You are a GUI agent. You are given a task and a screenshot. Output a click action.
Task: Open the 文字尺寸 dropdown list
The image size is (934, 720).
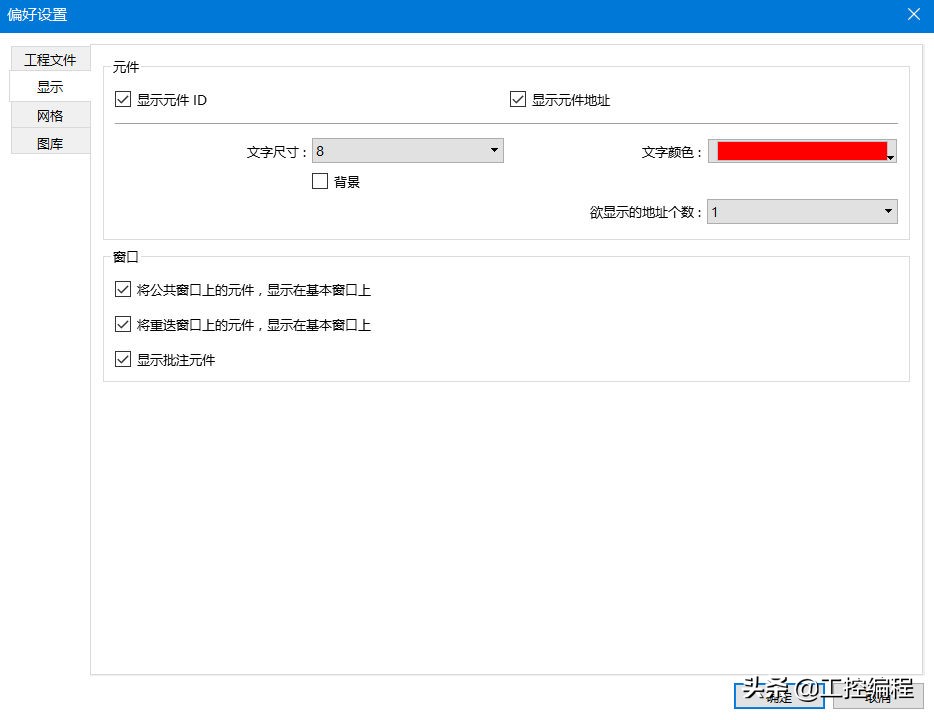click(493, 150)
